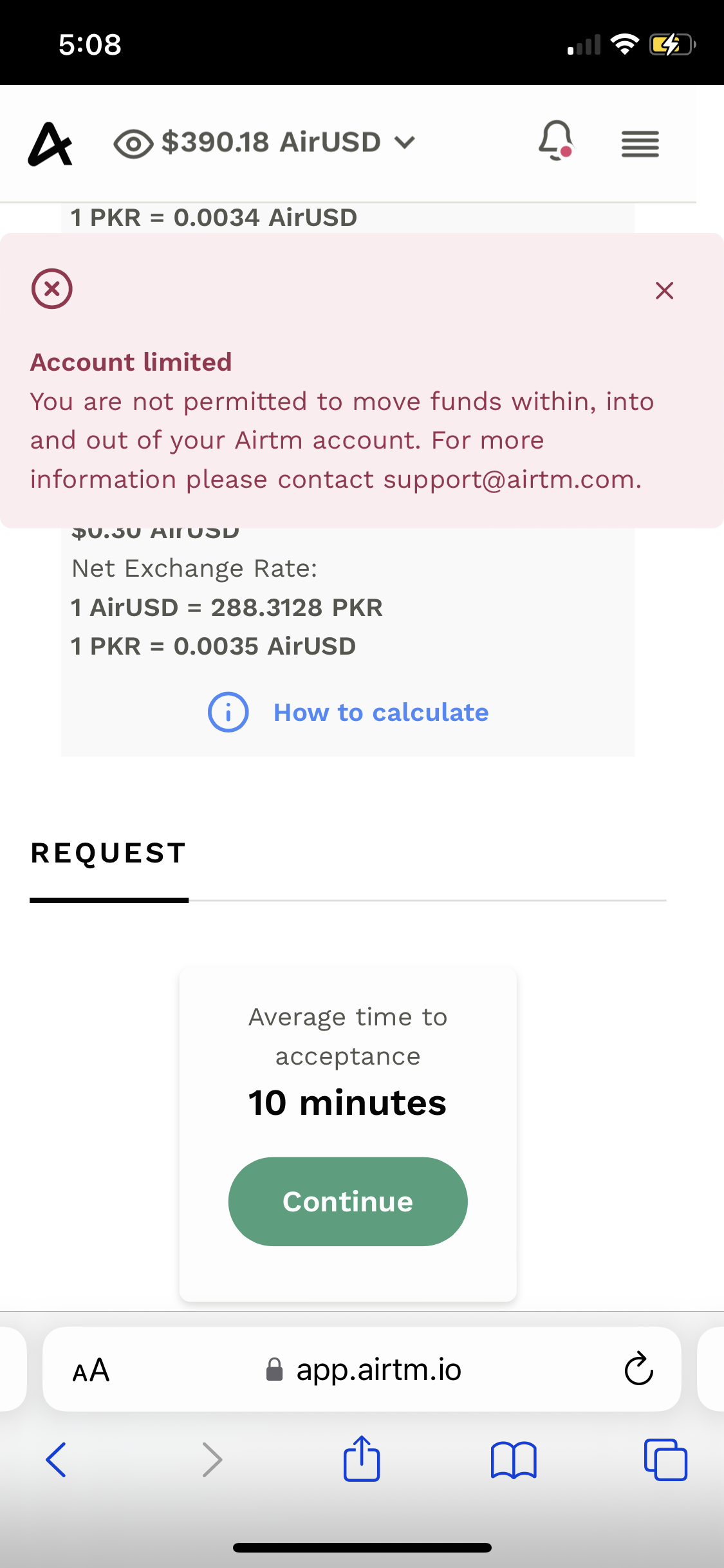
Task: Show open Safari tabs
Action: pos(665,1459)
